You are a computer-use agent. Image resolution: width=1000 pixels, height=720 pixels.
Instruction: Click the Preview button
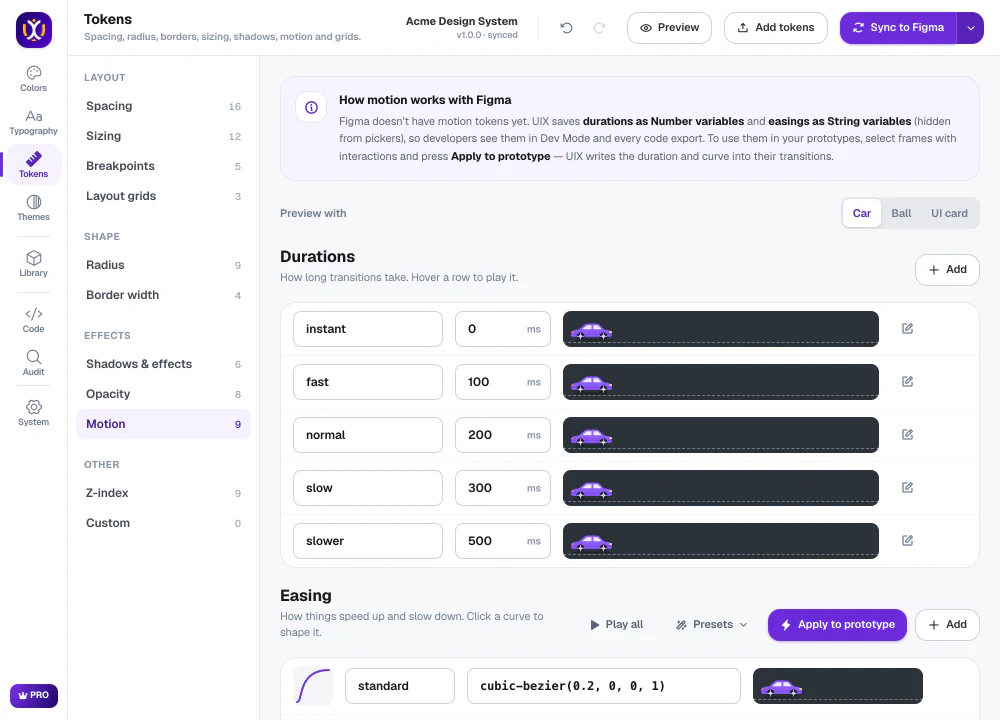[669, 28]
